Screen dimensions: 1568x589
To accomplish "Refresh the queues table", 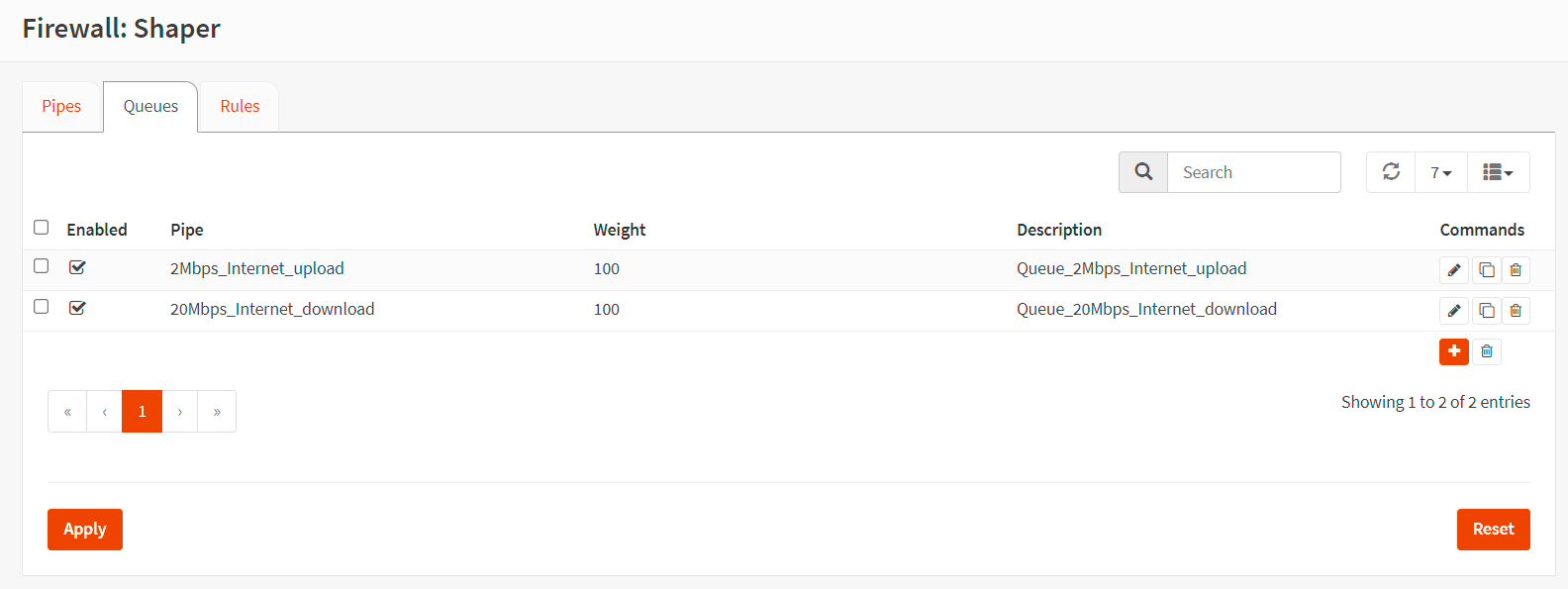I will click(x=1391, y=172).
